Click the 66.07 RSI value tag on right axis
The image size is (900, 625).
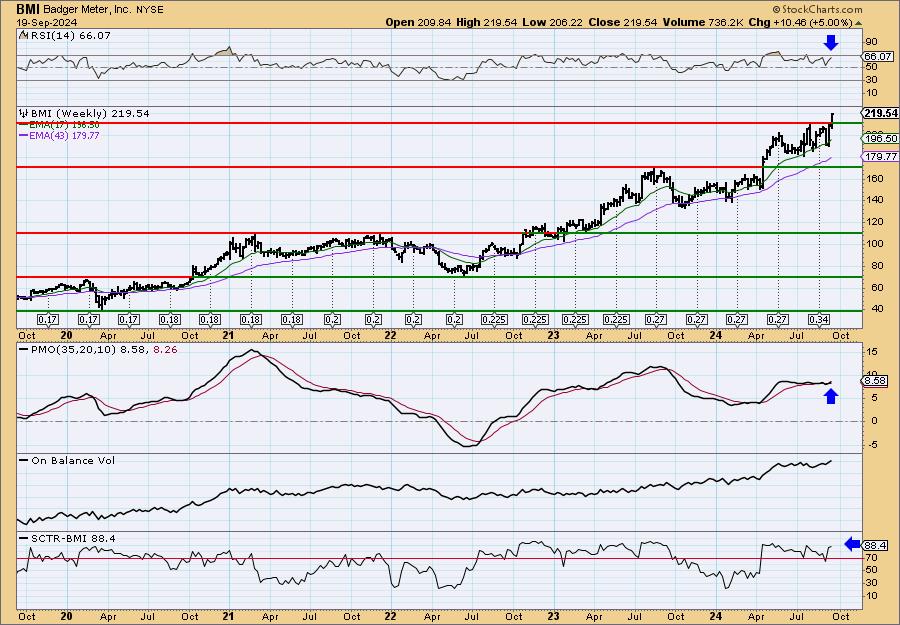coord(878,56)
